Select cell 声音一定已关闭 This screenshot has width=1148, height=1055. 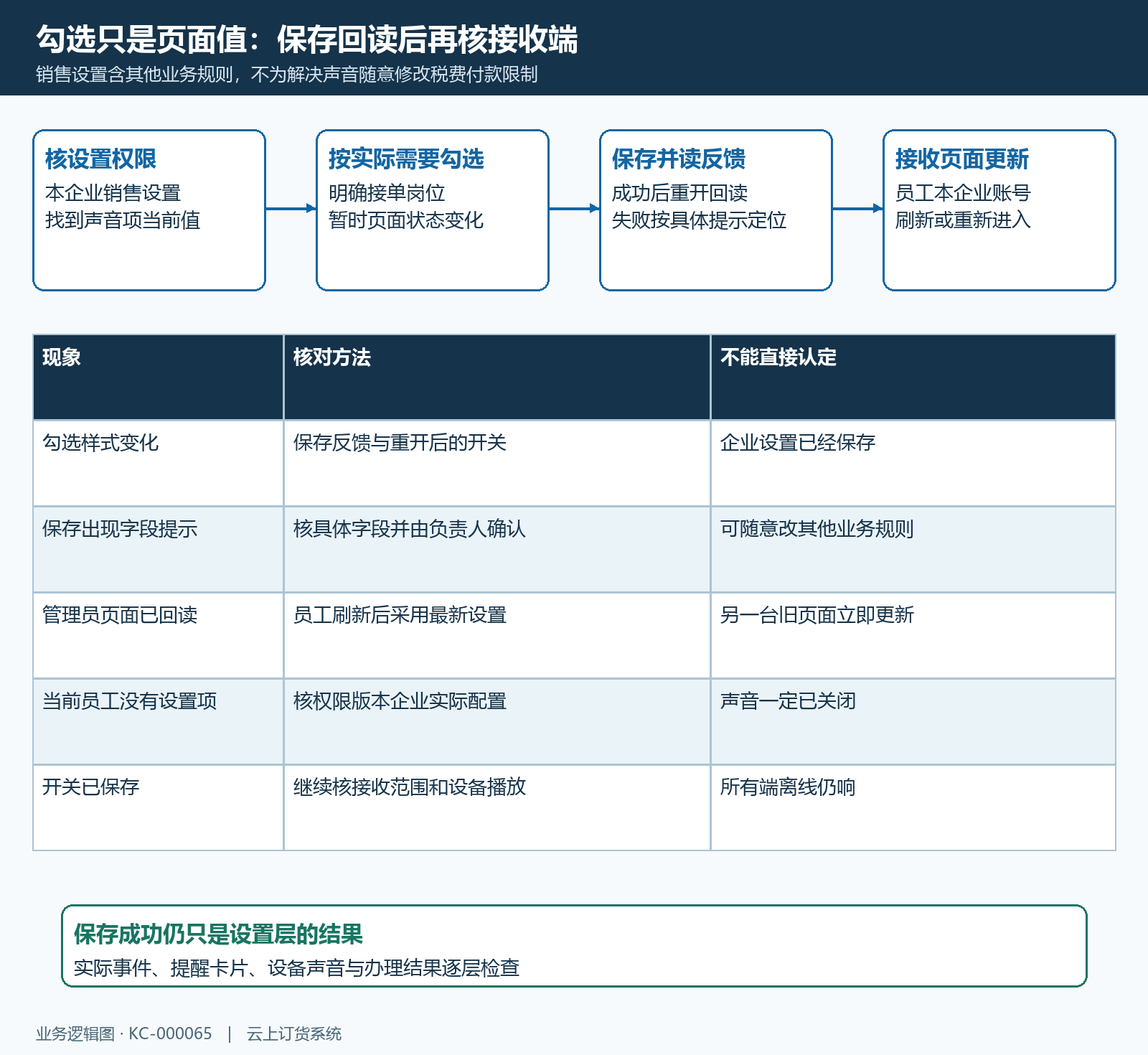[x=913, y=721]
